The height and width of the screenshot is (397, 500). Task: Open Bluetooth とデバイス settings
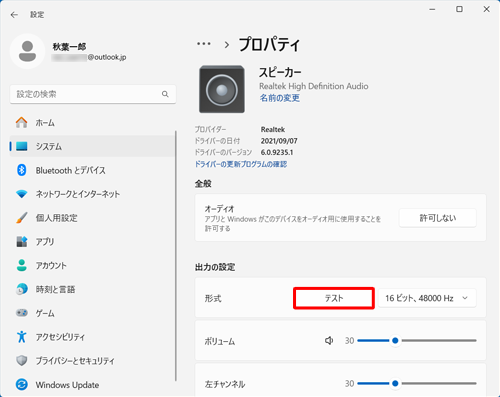[x=93, y=170]
